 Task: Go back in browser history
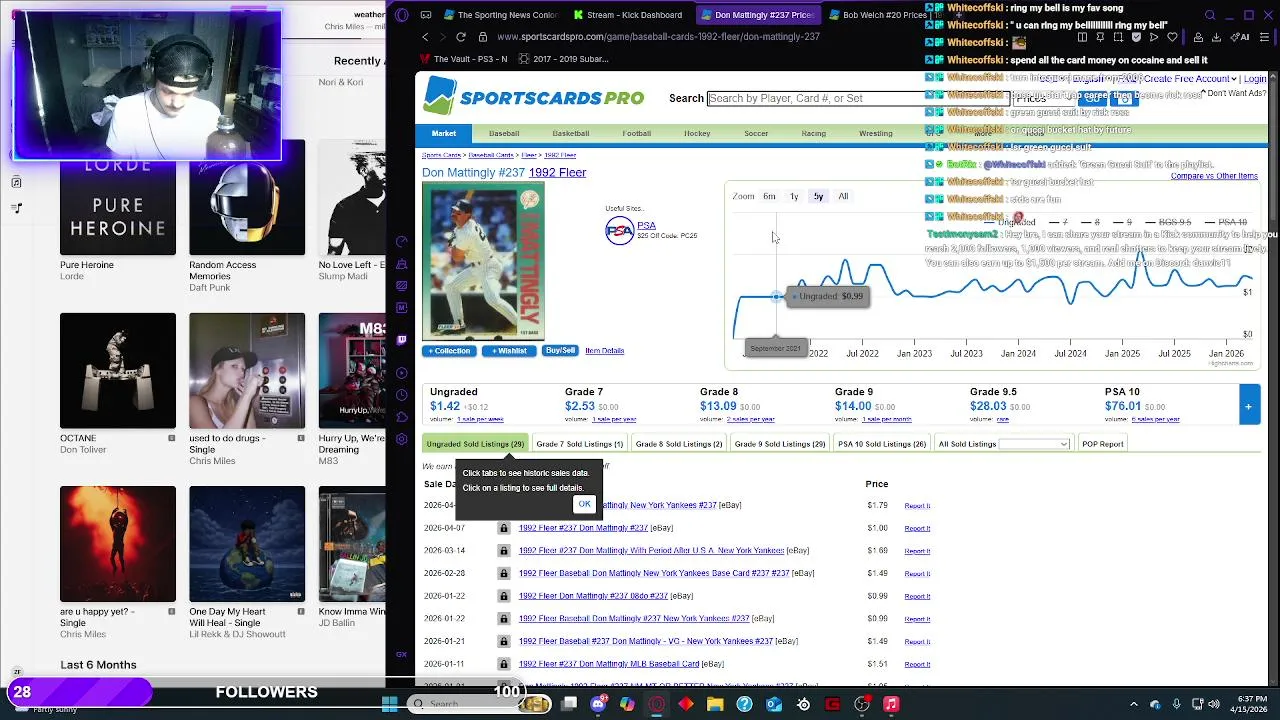[x=425, y=37]
